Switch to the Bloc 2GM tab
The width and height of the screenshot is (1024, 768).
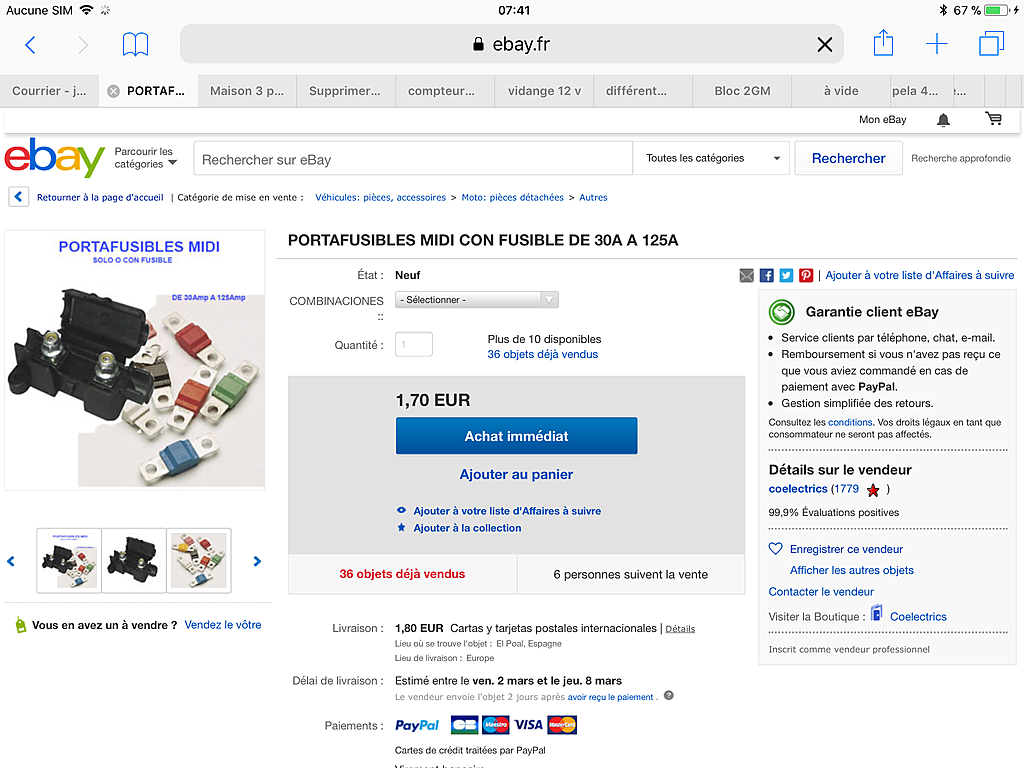click(742, 91)
